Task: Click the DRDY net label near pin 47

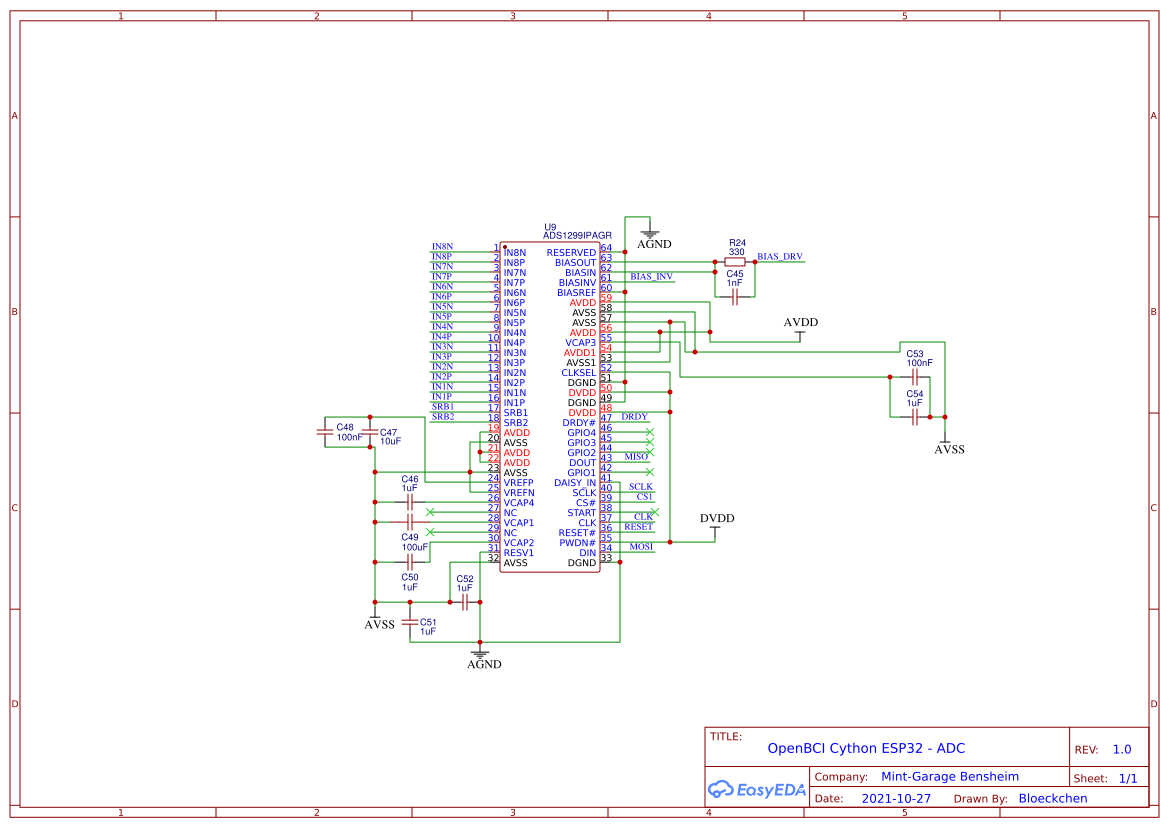Action: pos(634,416)
